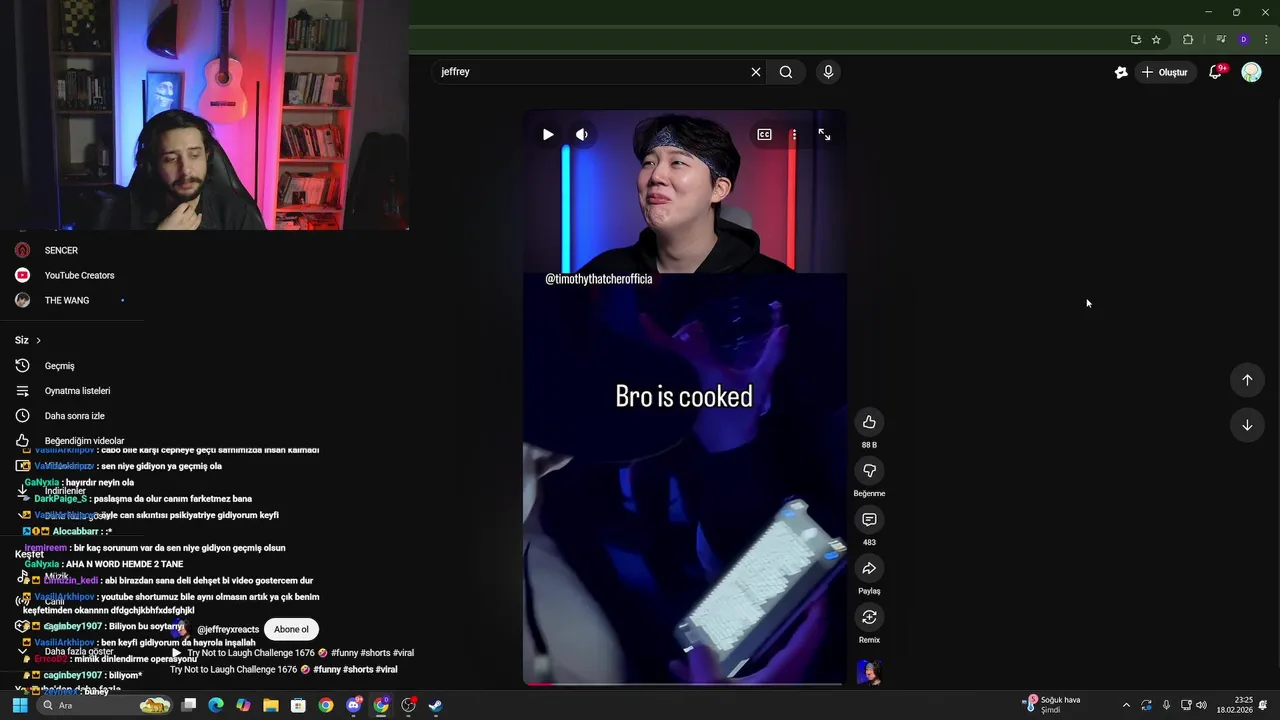Open Microsoft Store from taskbar
1280x720 pixels.
coord(298,705)
